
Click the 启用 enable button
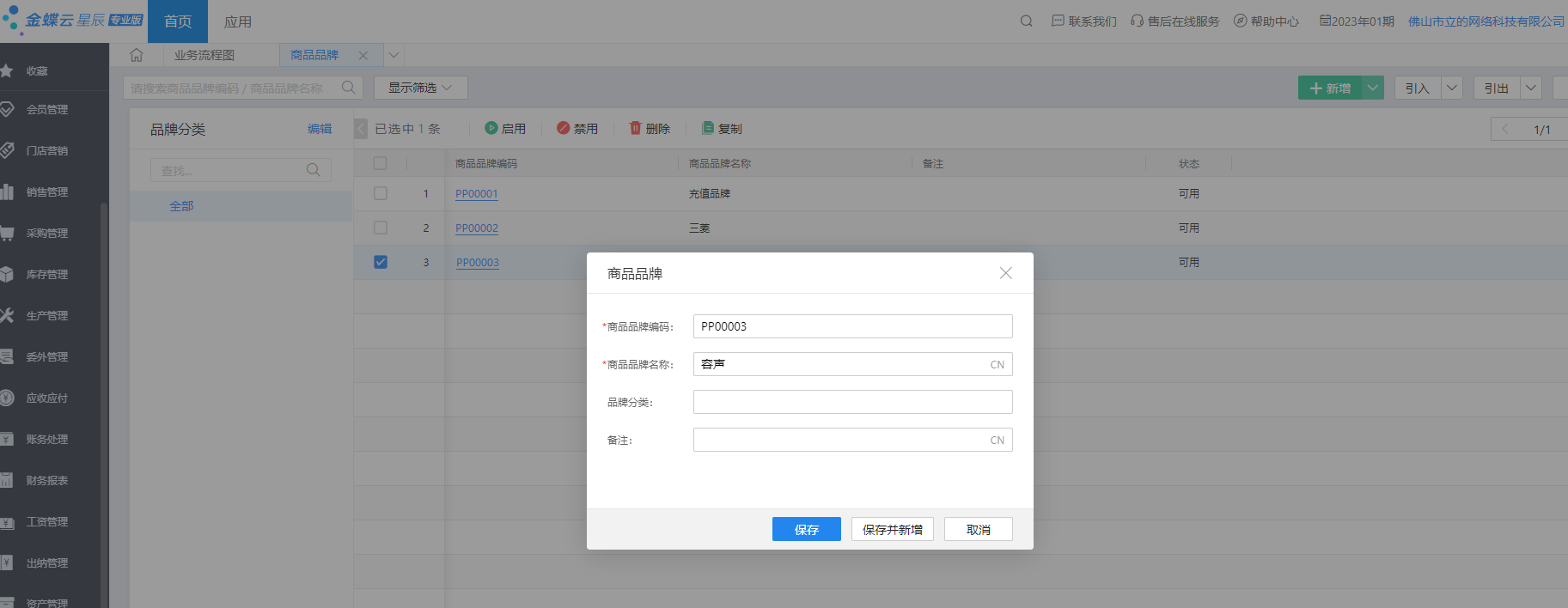505,128
